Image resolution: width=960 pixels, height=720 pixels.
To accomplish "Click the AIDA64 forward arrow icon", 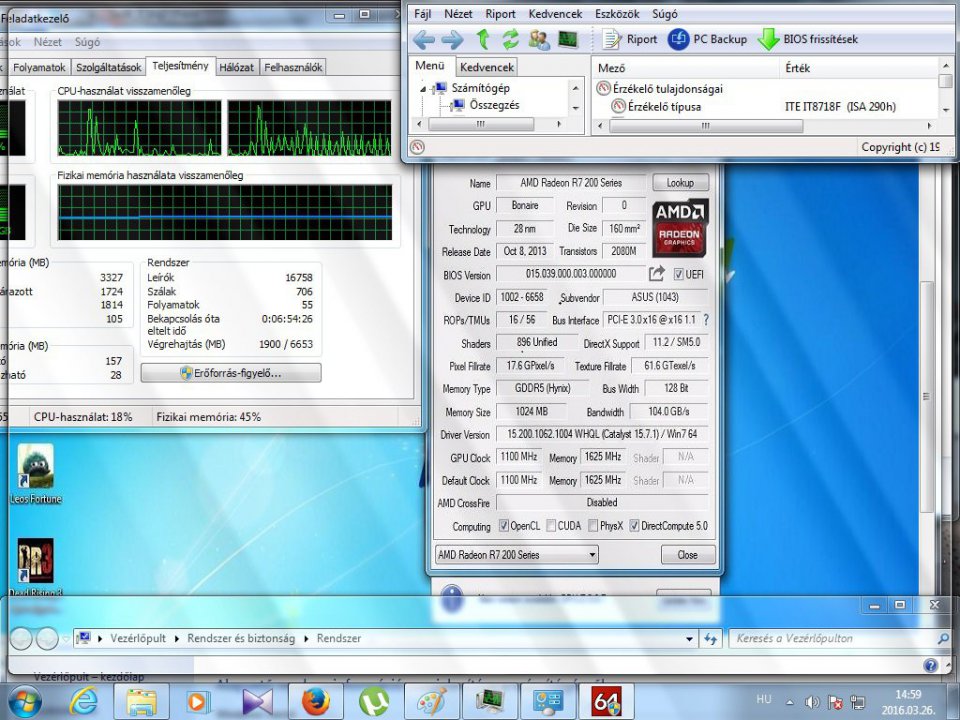I will click(452, 39).
